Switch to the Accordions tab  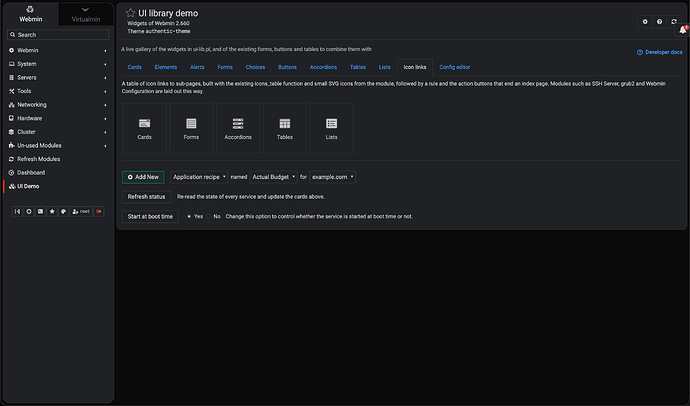pyautogui.click(x=323, y=67)
